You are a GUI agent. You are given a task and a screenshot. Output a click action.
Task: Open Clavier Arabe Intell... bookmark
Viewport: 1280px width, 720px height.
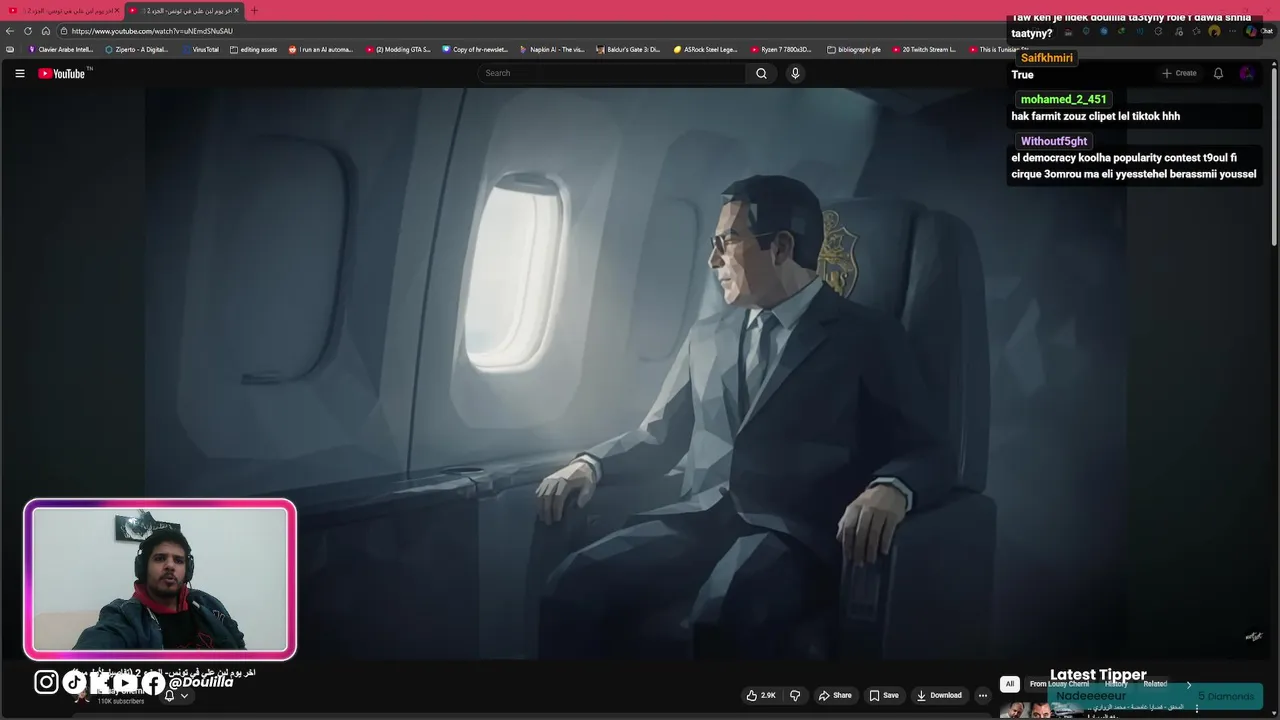click(x=60, y=49)
